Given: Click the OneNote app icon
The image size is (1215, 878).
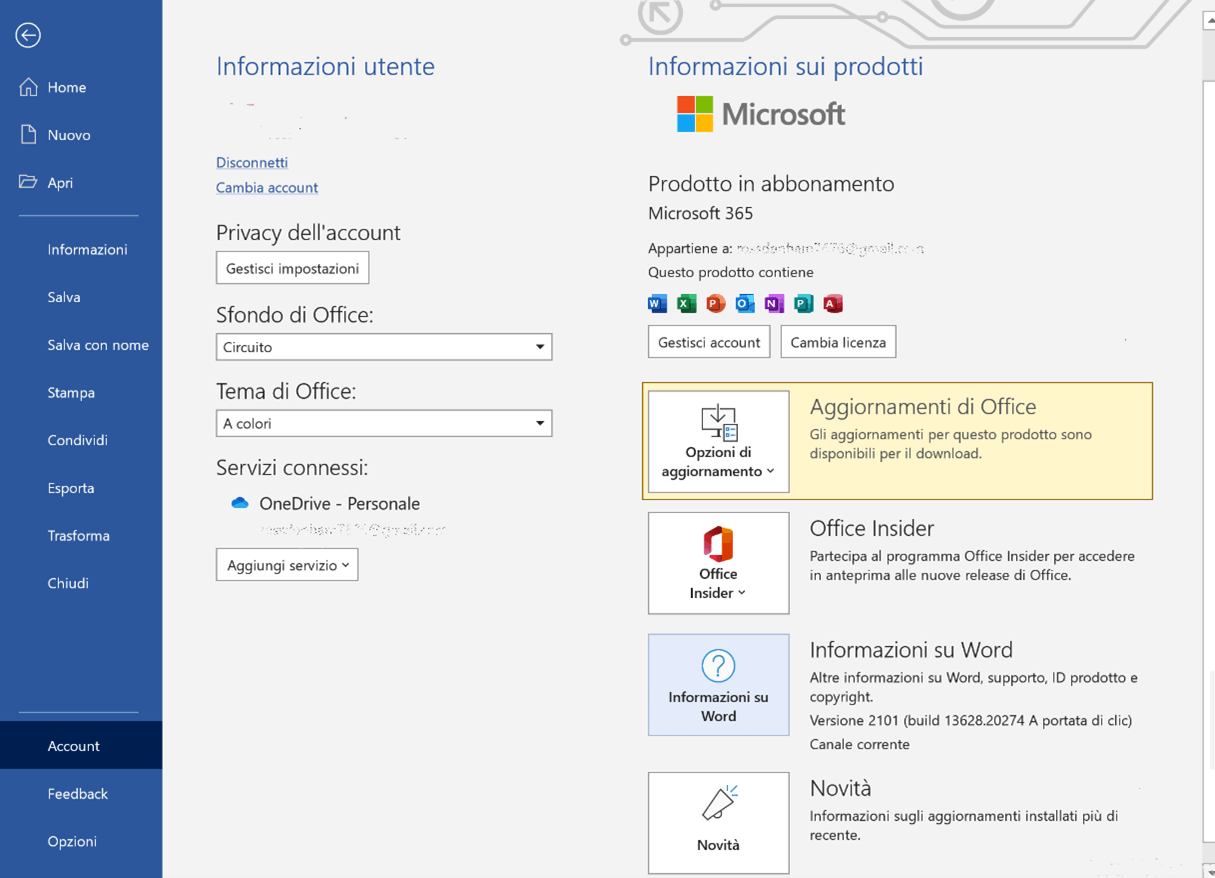Looking at the screenshot, I should pos(774,303).
